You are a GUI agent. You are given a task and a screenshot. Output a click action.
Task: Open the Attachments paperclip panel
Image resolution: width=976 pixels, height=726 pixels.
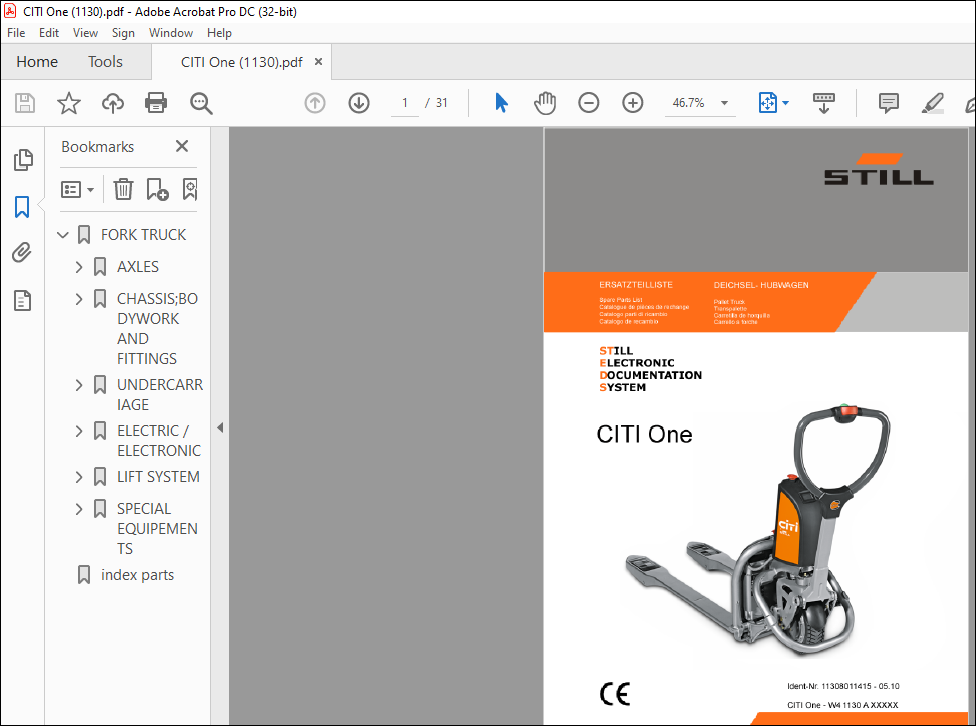(x=22, y=253)
